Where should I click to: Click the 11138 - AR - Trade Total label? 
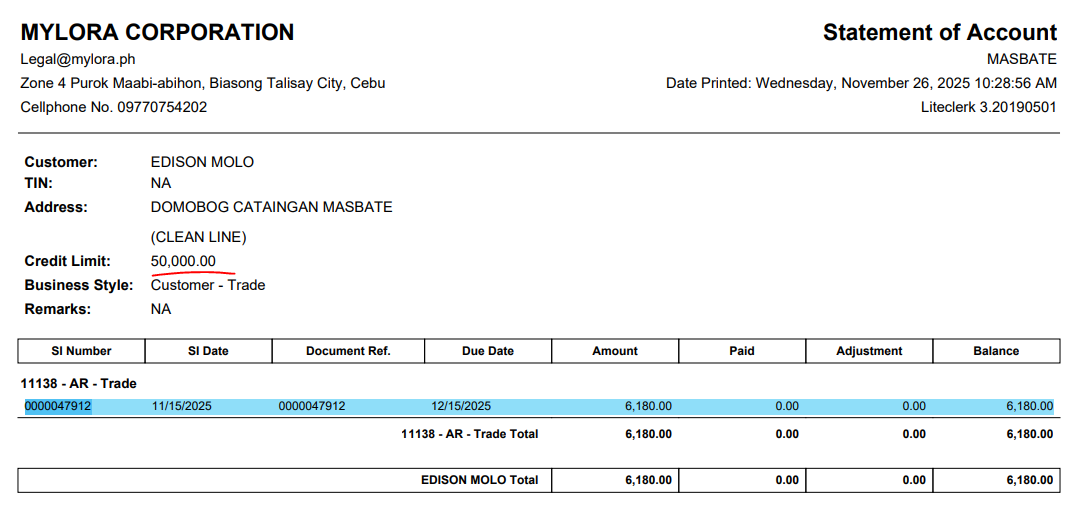469,434
